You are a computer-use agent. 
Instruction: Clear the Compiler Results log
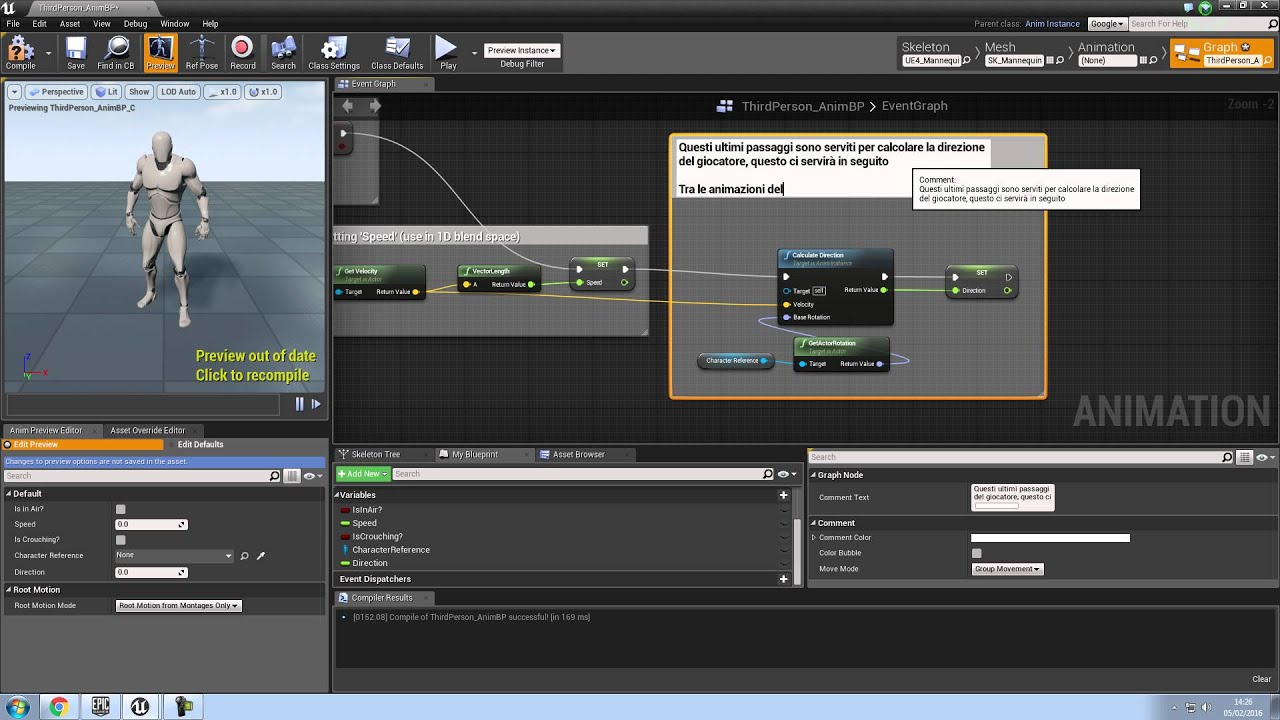(x=1262, y=680)
